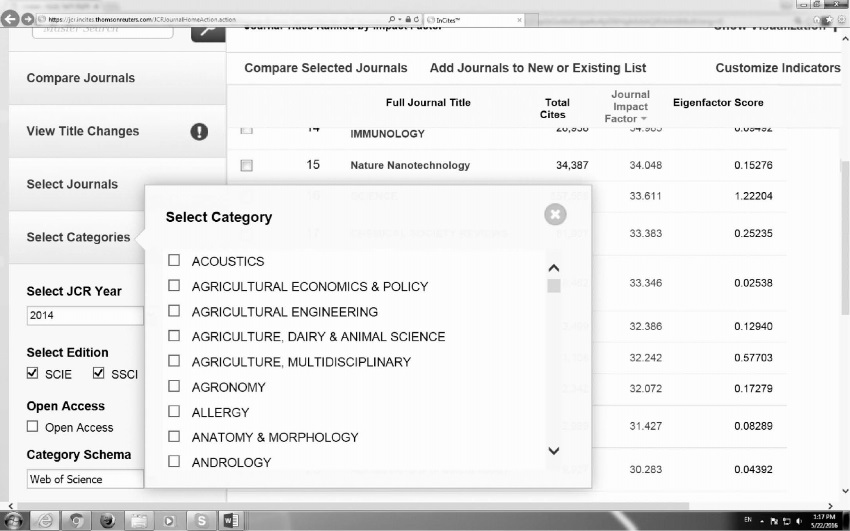Open the Windows Start button
Viewport: 850px width, 531px height.
point(12,521)
